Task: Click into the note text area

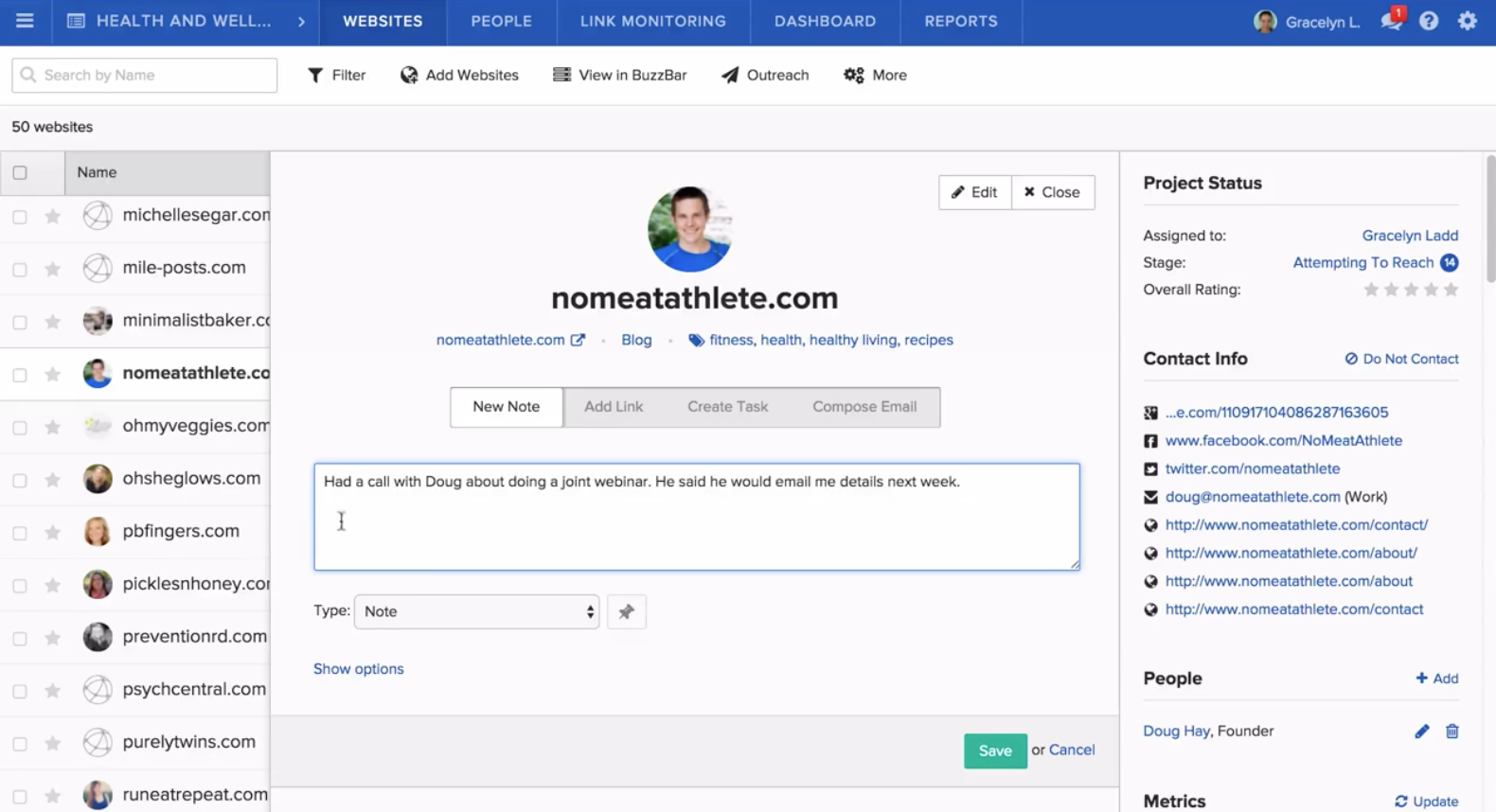Action: click(x=697, y=517)
